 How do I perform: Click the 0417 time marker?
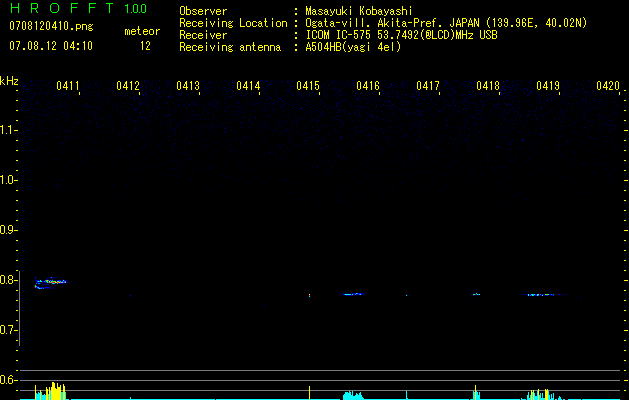pos(428,86)
